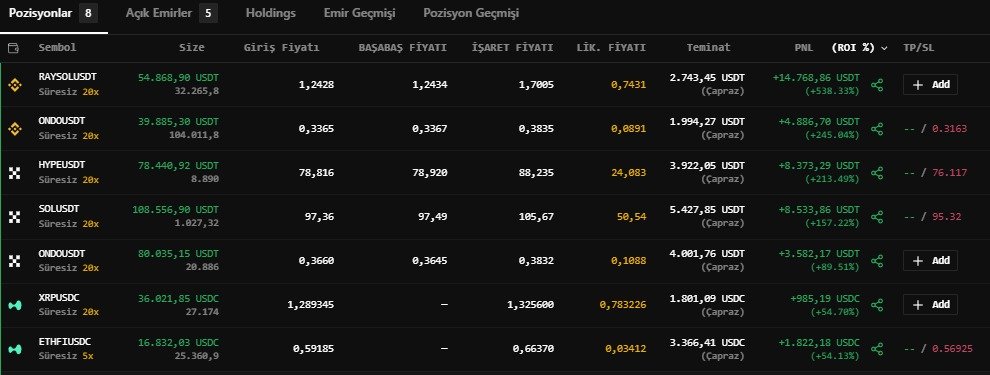This screenshot has height=375, width=990.
Task: Share the HYPEUSDT position PNL
Action: pyautogui.click(x=877, y=172)
